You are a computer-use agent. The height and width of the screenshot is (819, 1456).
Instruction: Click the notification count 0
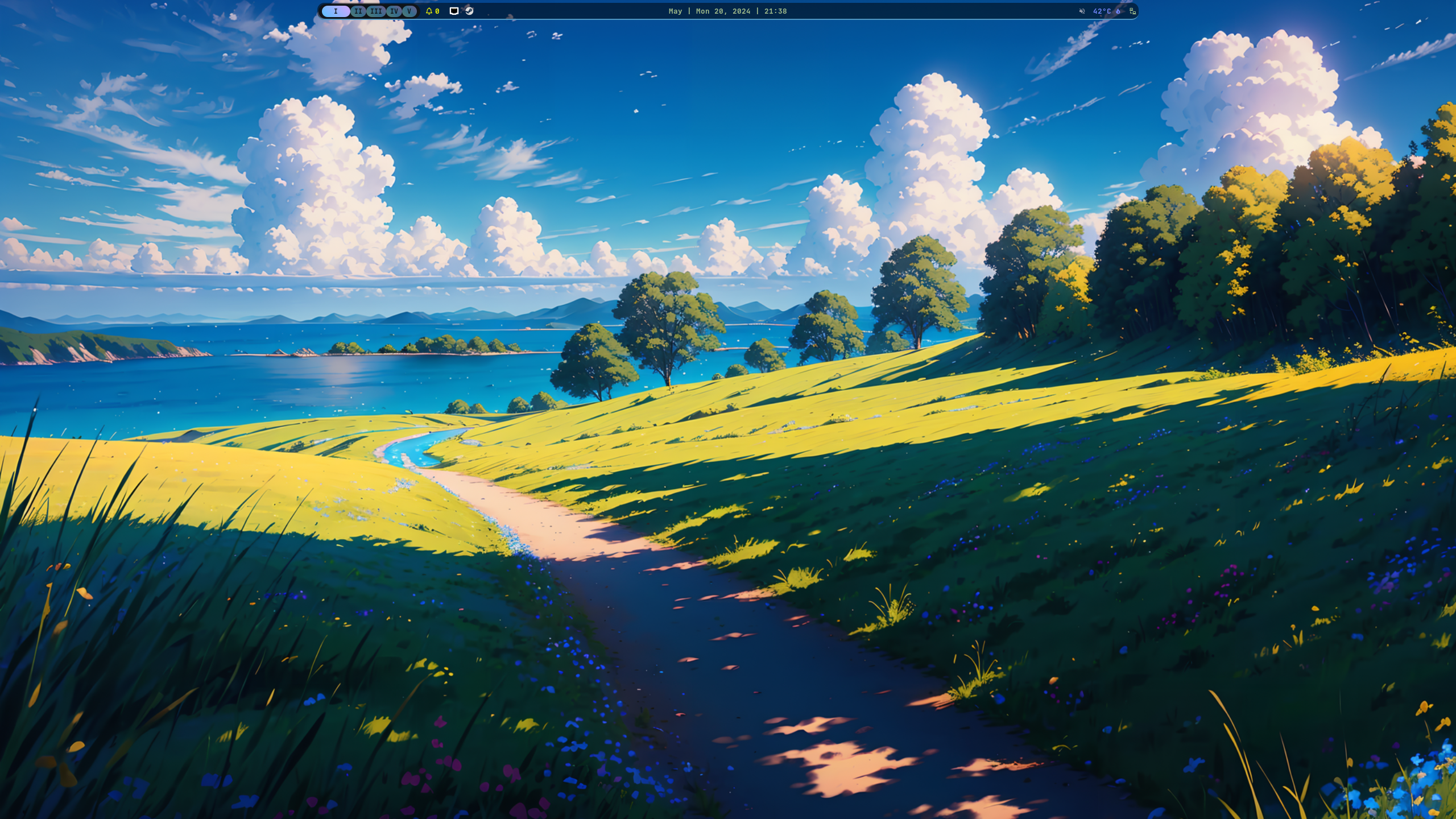pyautogui.click(x=437, y=11)
